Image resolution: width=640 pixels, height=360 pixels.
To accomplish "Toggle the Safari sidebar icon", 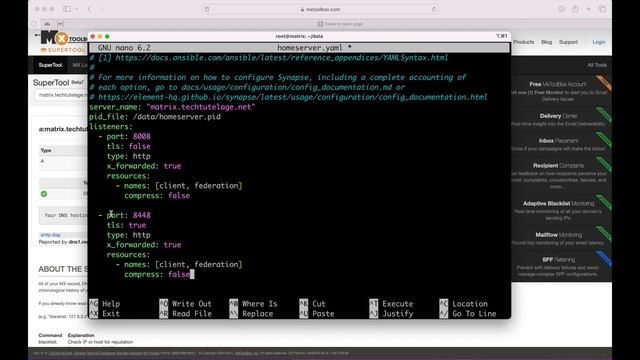I will tap(67, 9).
